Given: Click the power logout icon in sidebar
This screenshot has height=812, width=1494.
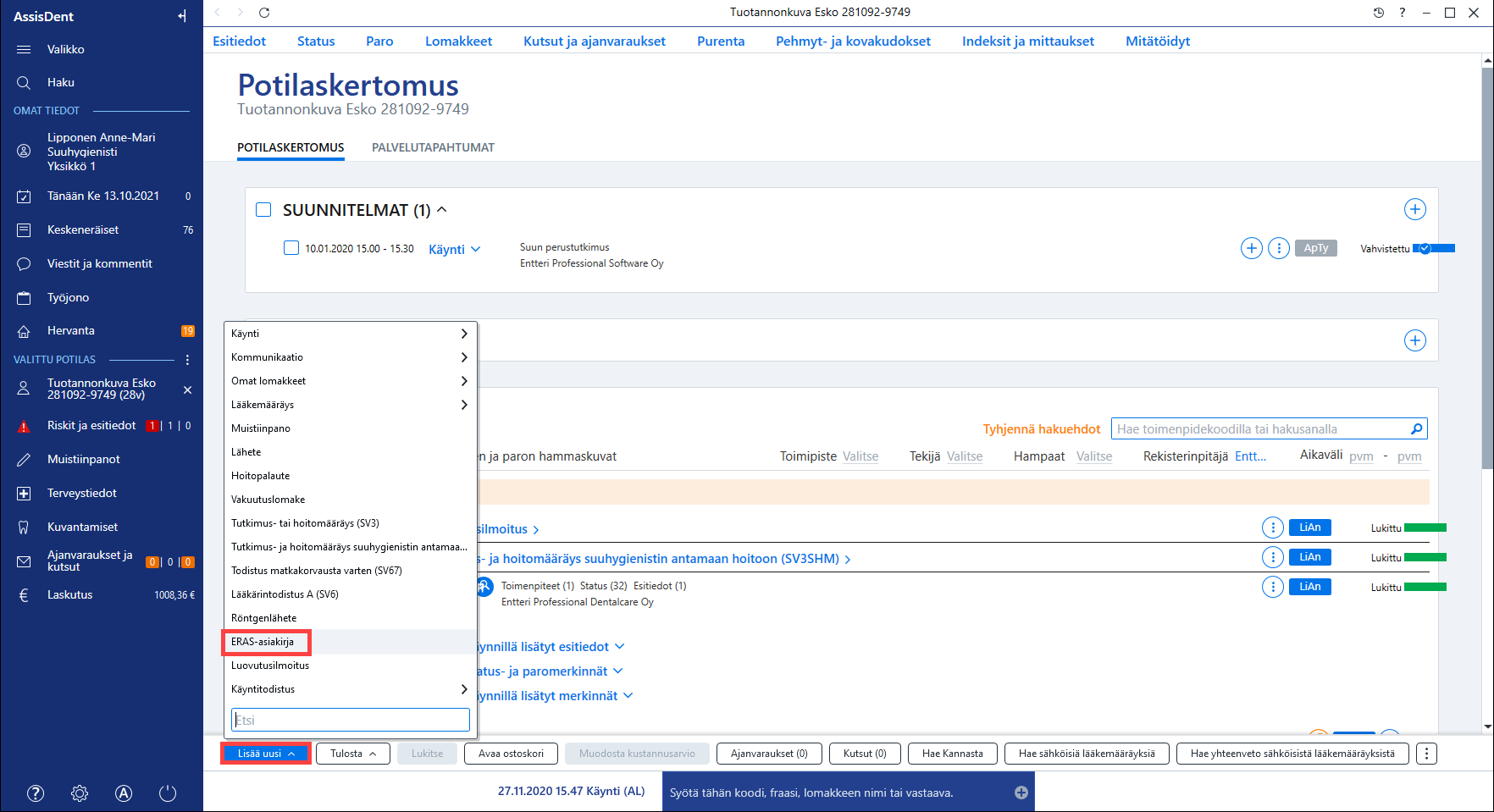Looking at the screenshot, I should point(168,793).
